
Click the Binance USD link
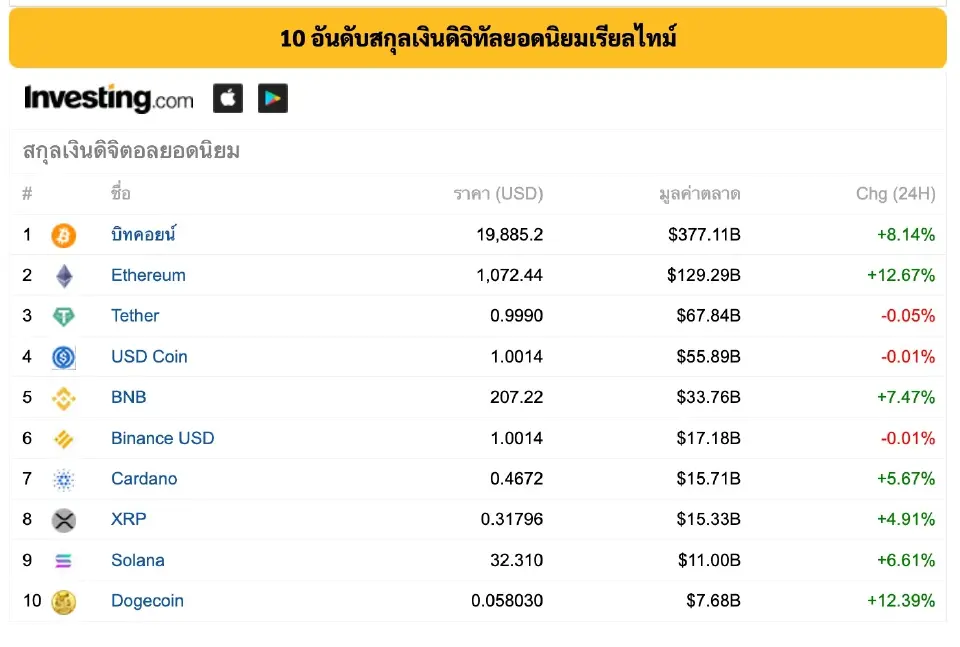163,438
